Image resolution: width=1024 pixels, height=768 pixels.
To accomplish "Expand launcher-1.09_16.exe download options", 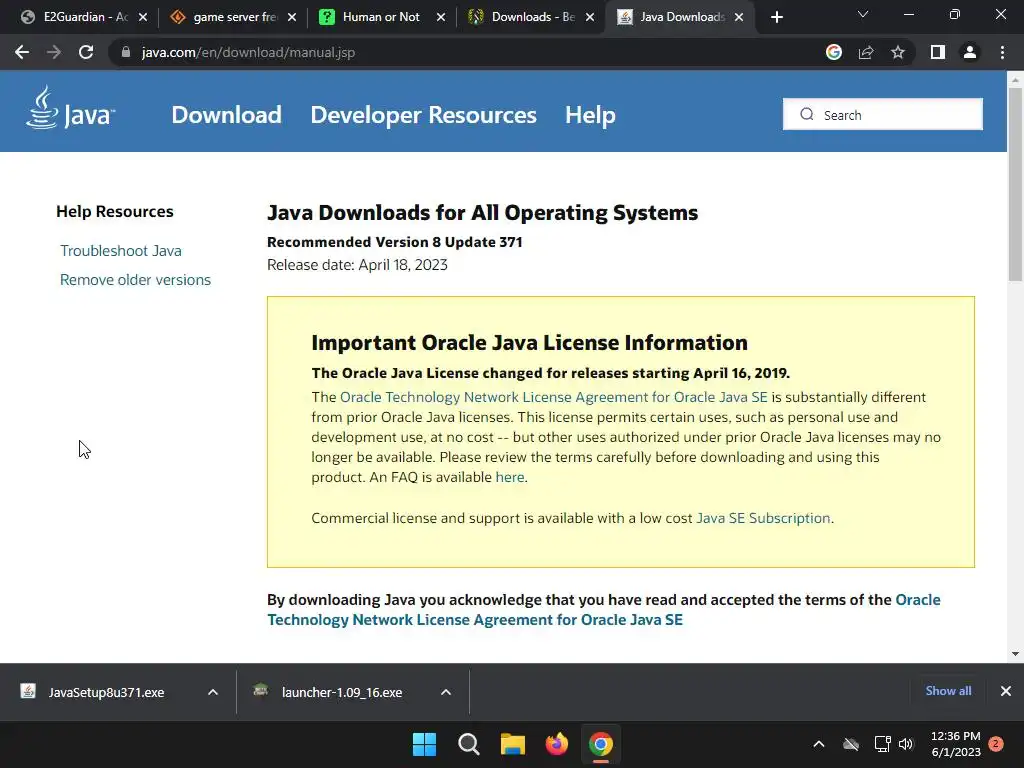I will click(446, 692).
